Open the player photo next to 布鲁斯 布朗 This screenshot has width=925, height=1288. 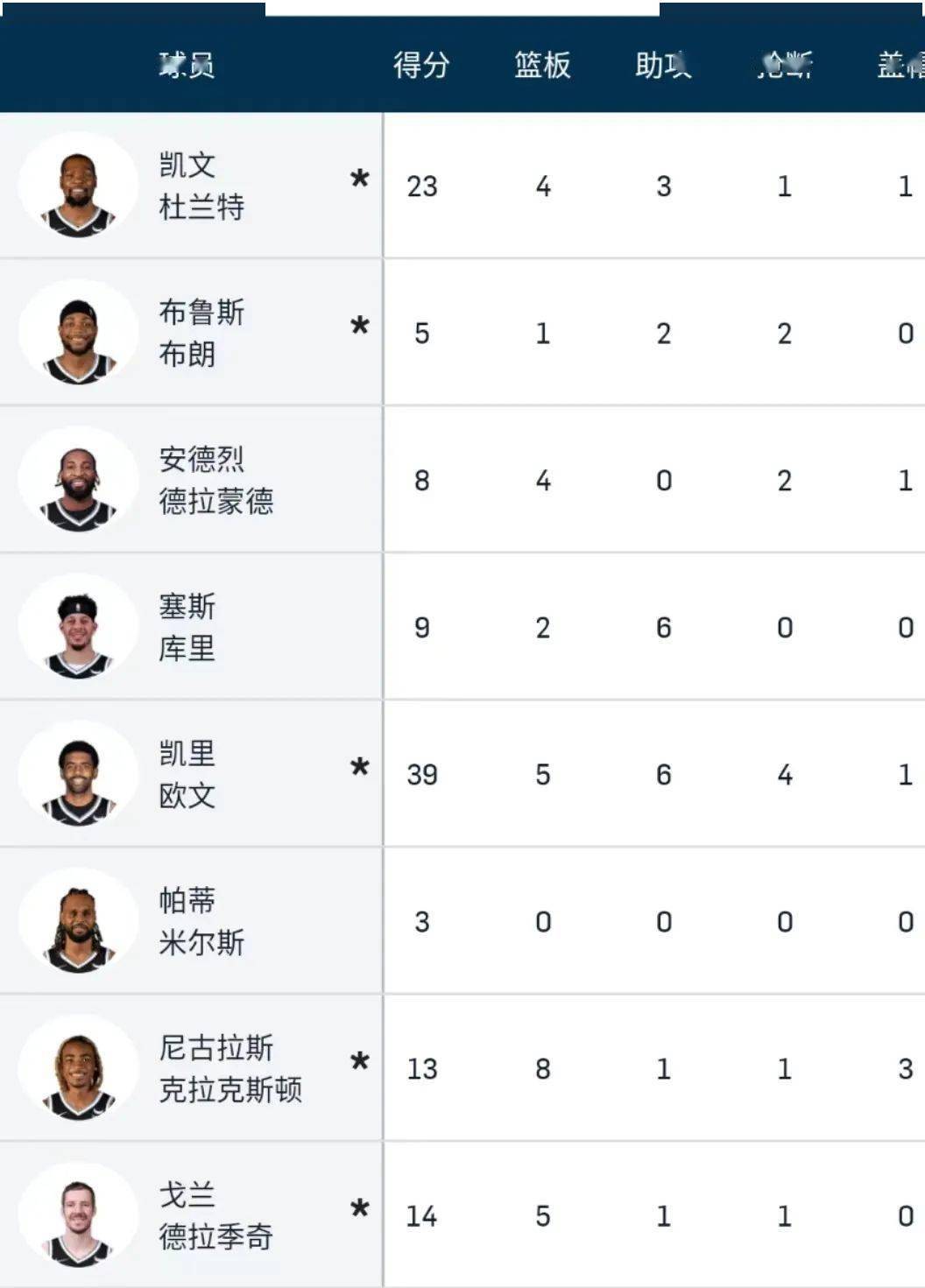pos(78,333)
